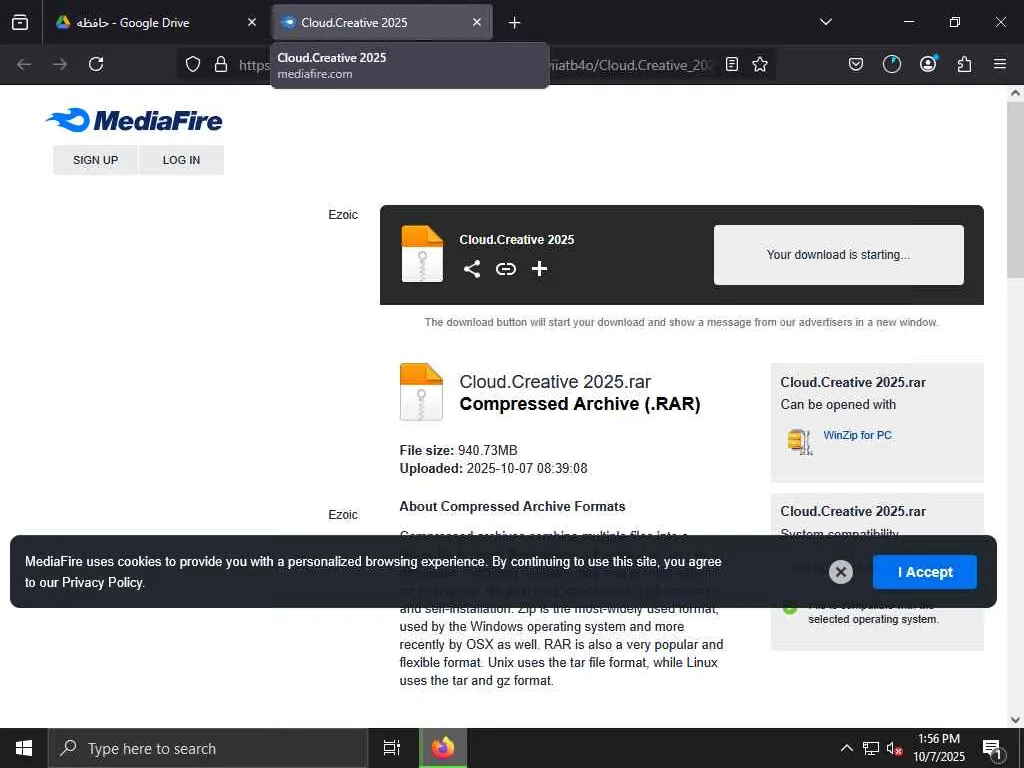Image resolution: width=1024 pixels, height=768 pixels.
Task: Dismiss the cookie banner with X
Action: [x=840, y=572]
